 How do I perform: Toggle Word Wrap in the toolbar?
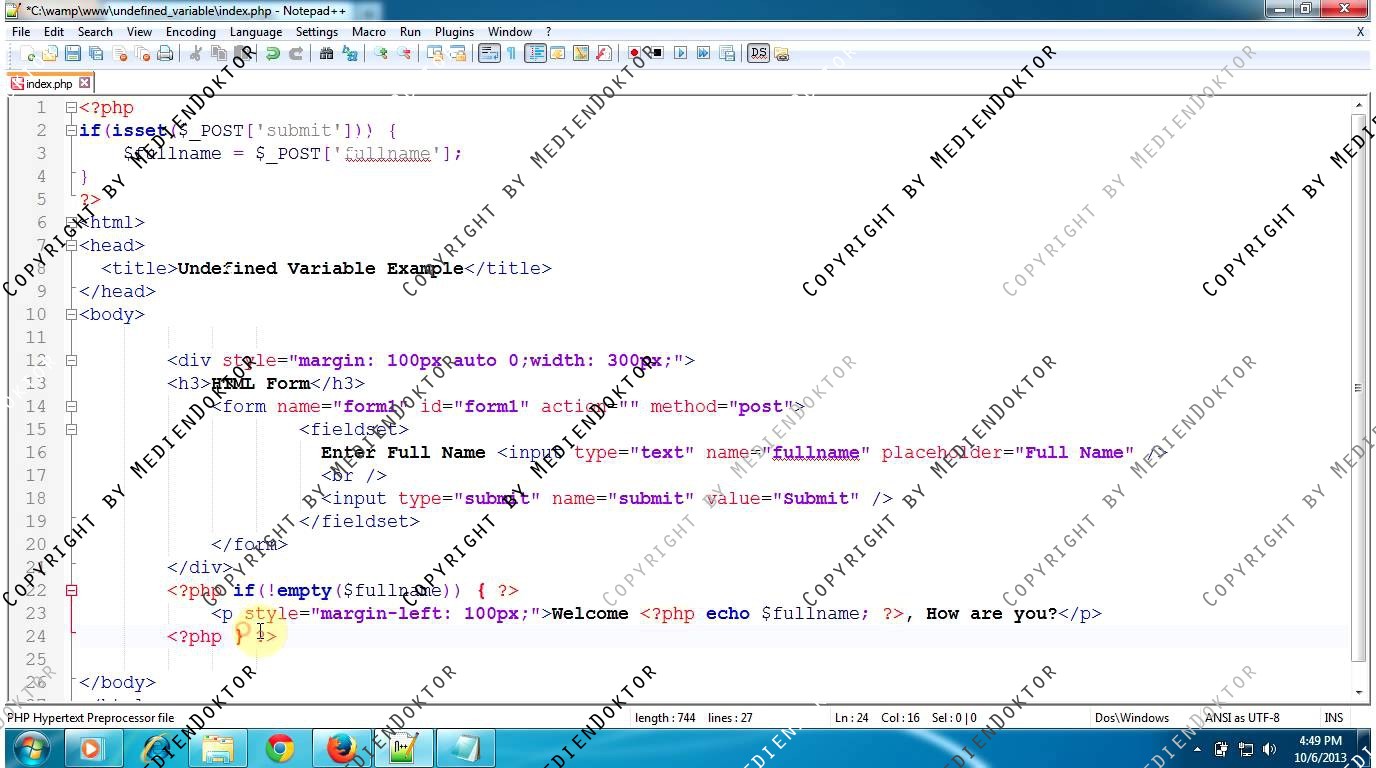(x=488, y=54)
